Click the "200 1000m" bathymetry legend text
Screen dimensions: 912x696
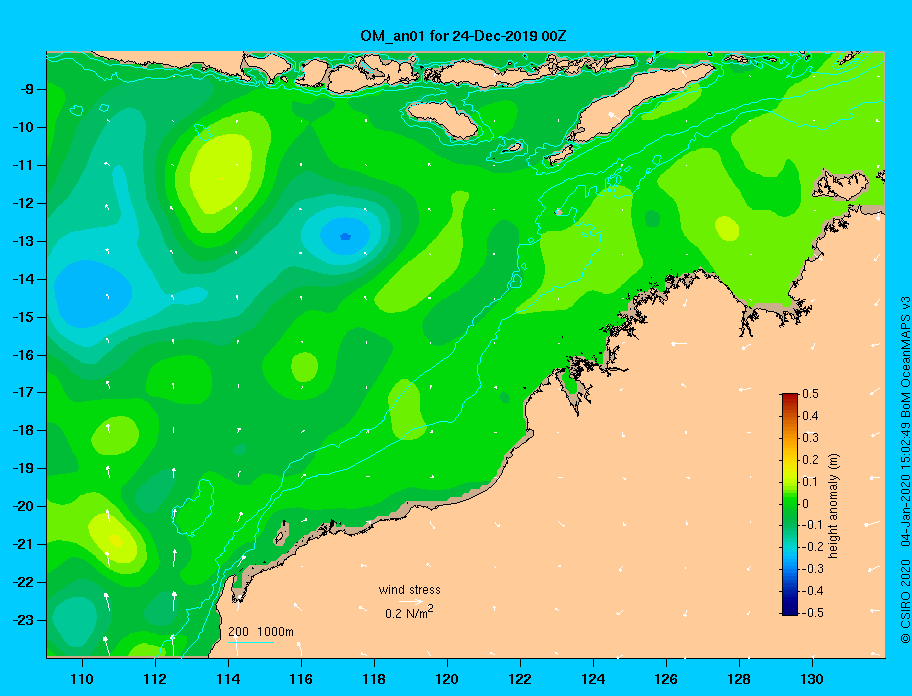coord(261,632)
